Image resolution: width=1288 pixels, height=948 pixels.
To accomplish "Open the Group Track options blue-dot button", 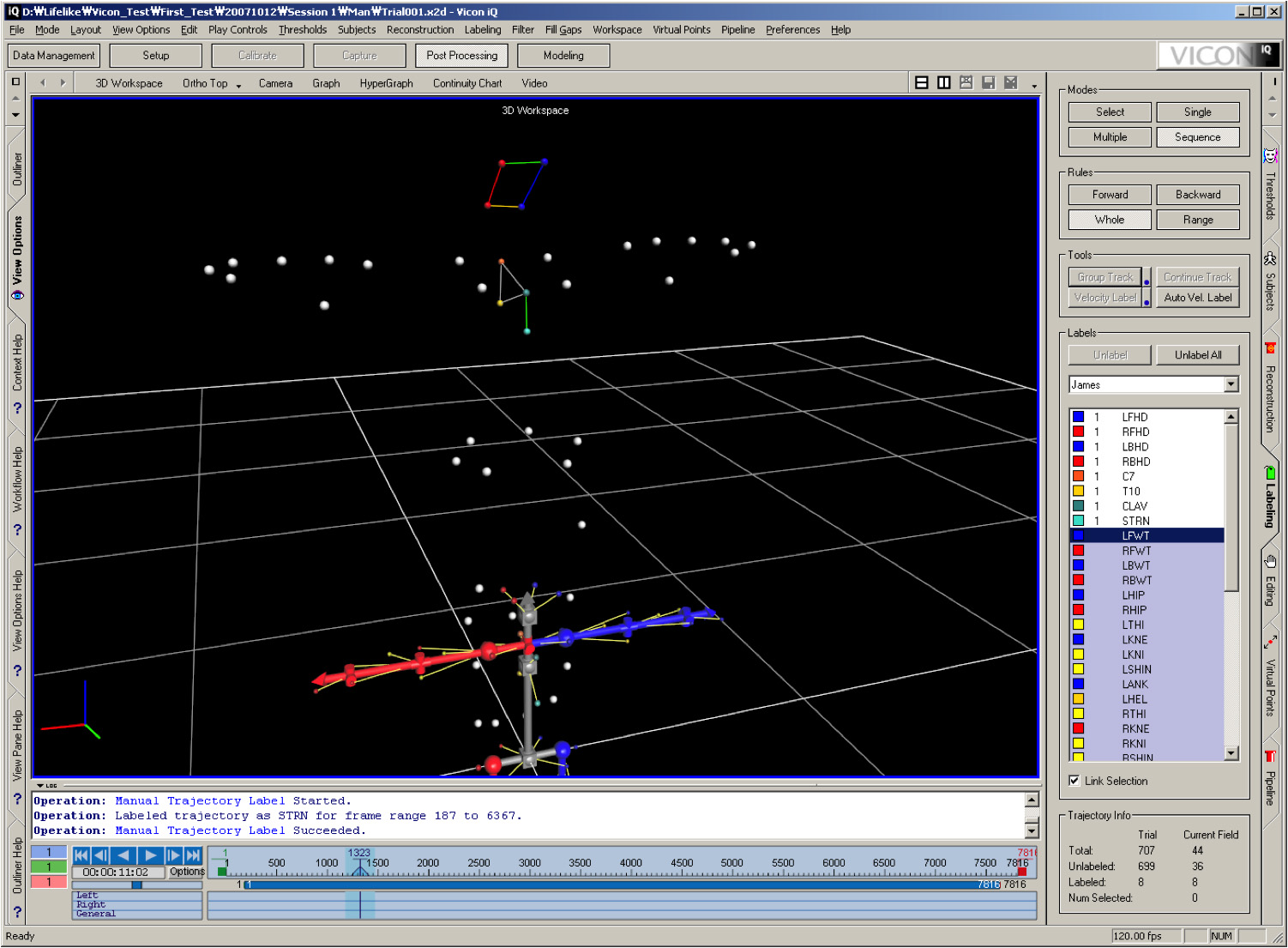I will [x=1147, y=278].
